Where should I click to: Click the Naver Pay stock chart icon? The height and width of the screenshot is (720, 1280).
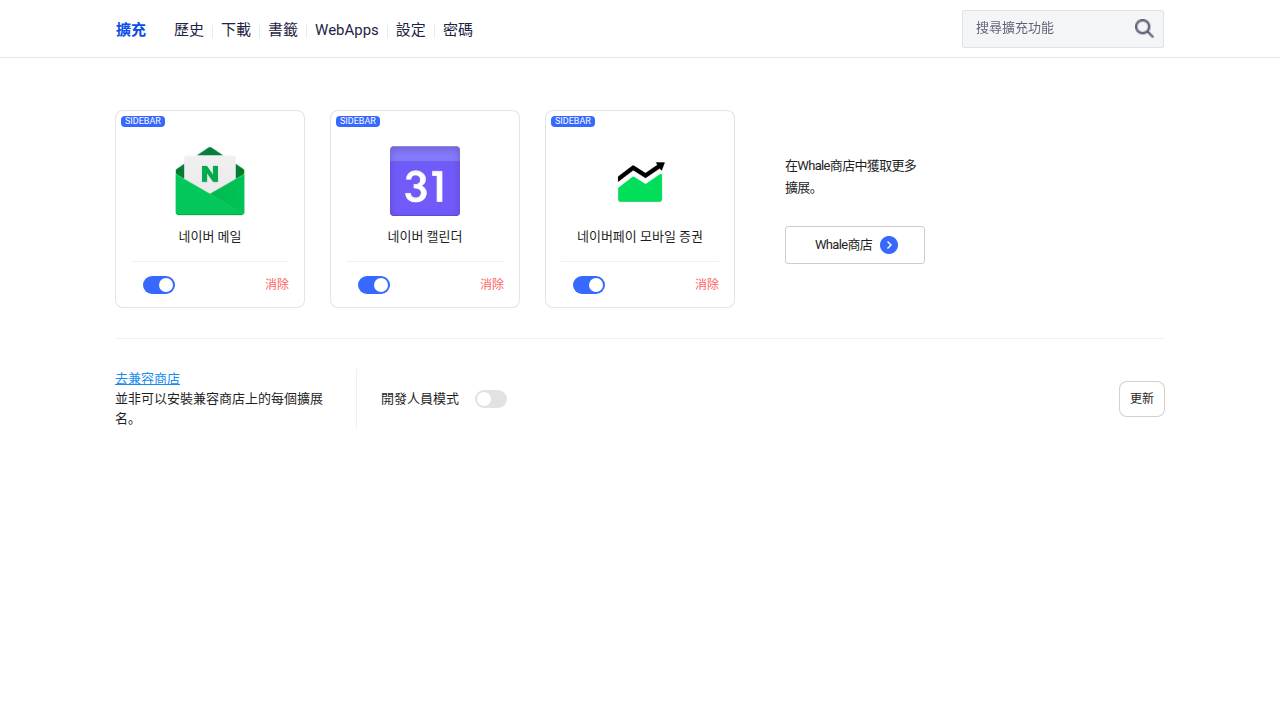641,181
